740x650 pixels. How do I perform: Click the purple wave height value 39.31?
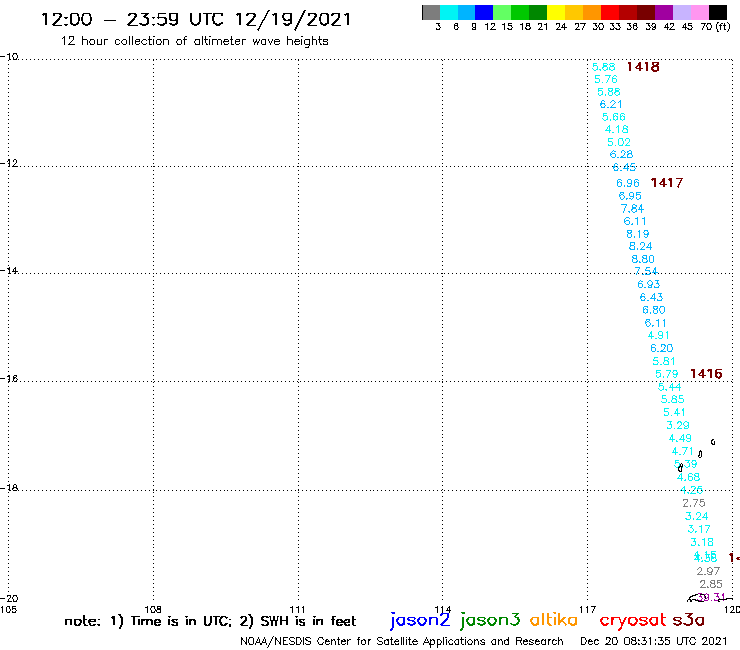pos(711,597)
